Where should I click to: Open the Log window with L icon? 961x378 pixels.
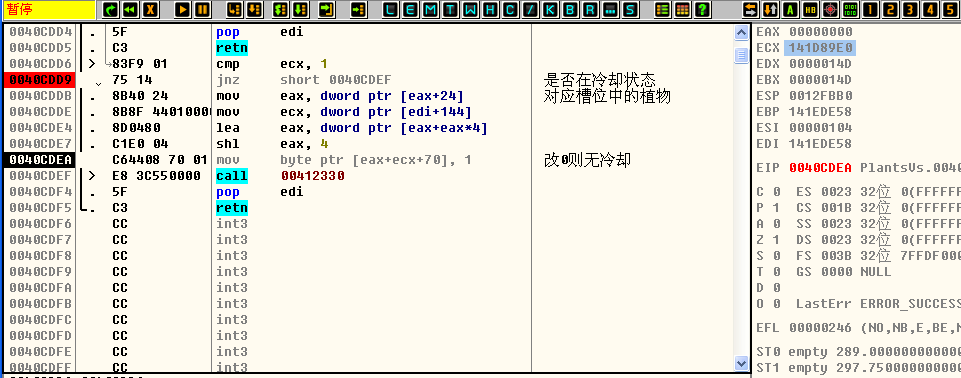click(391, 9)
